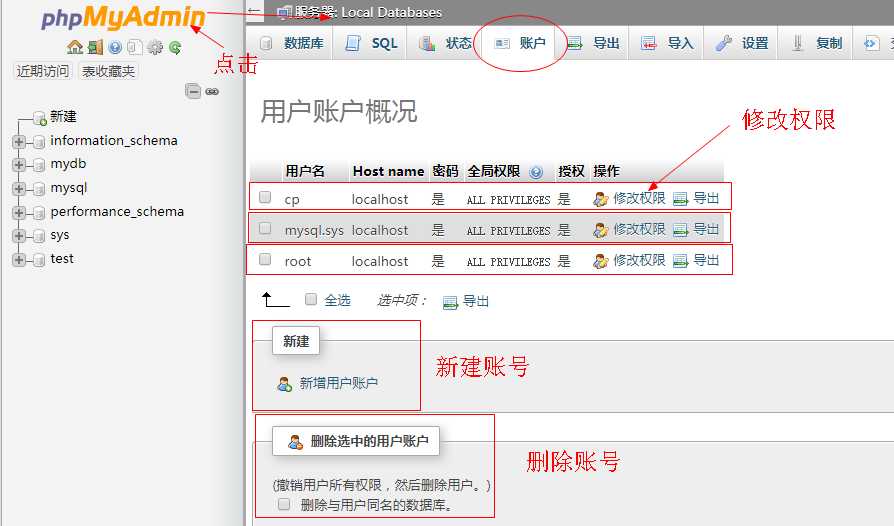Click the mydb database icon
The image size is (894, 526).
(39, 165)
